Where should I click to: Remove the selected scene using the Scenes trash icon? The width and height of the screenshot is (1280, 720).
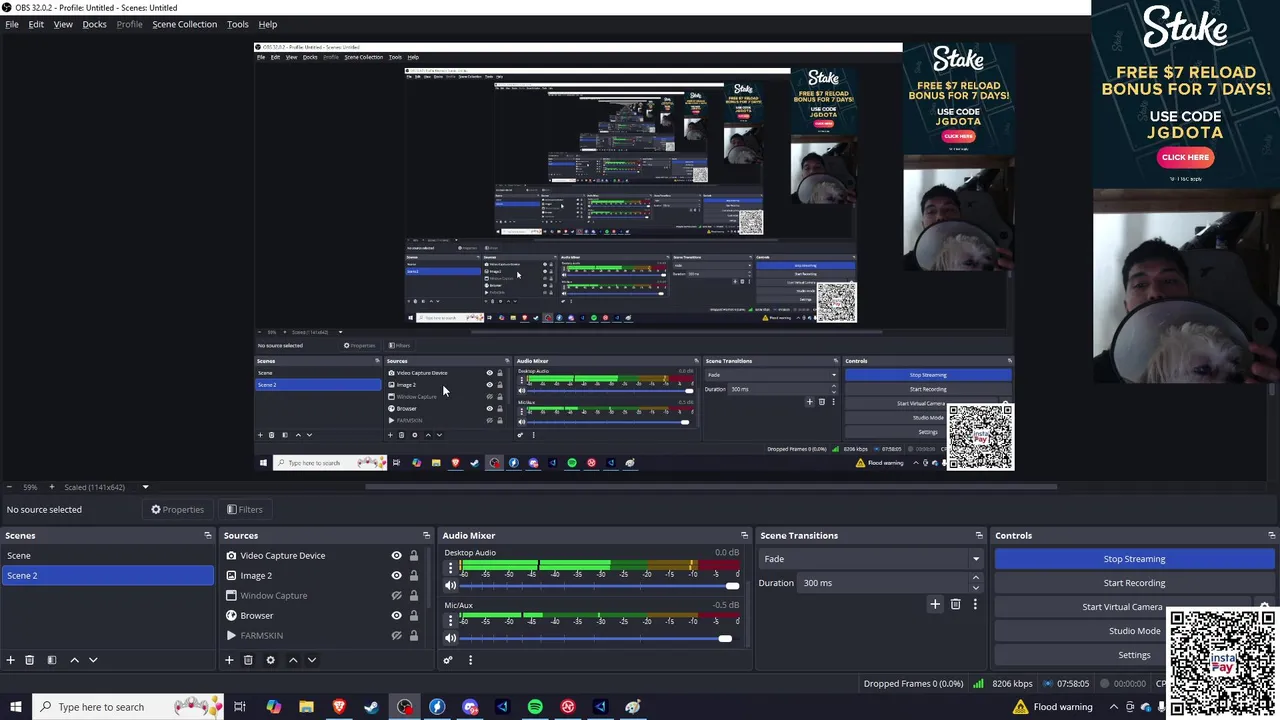point(30,660)
